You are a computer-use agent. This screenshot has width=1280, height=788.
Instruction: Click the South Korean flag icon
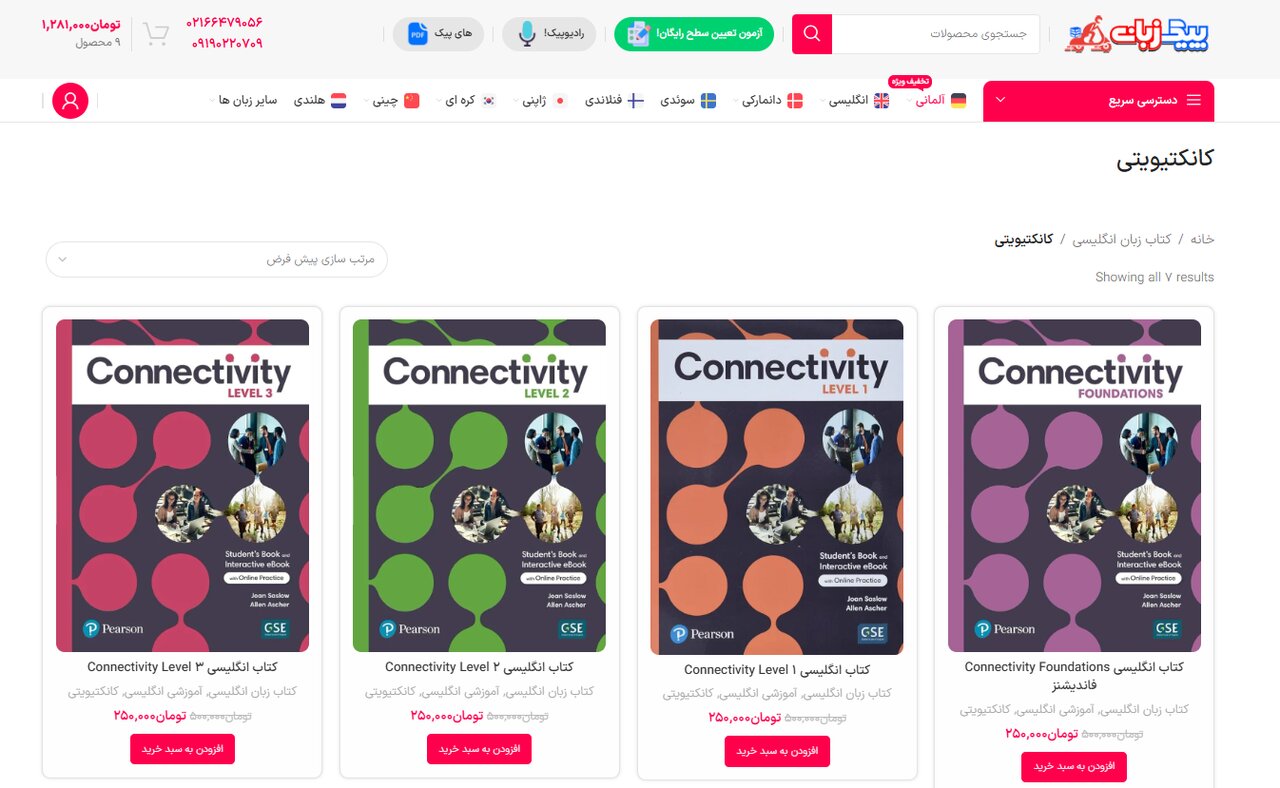click(488, 101)
